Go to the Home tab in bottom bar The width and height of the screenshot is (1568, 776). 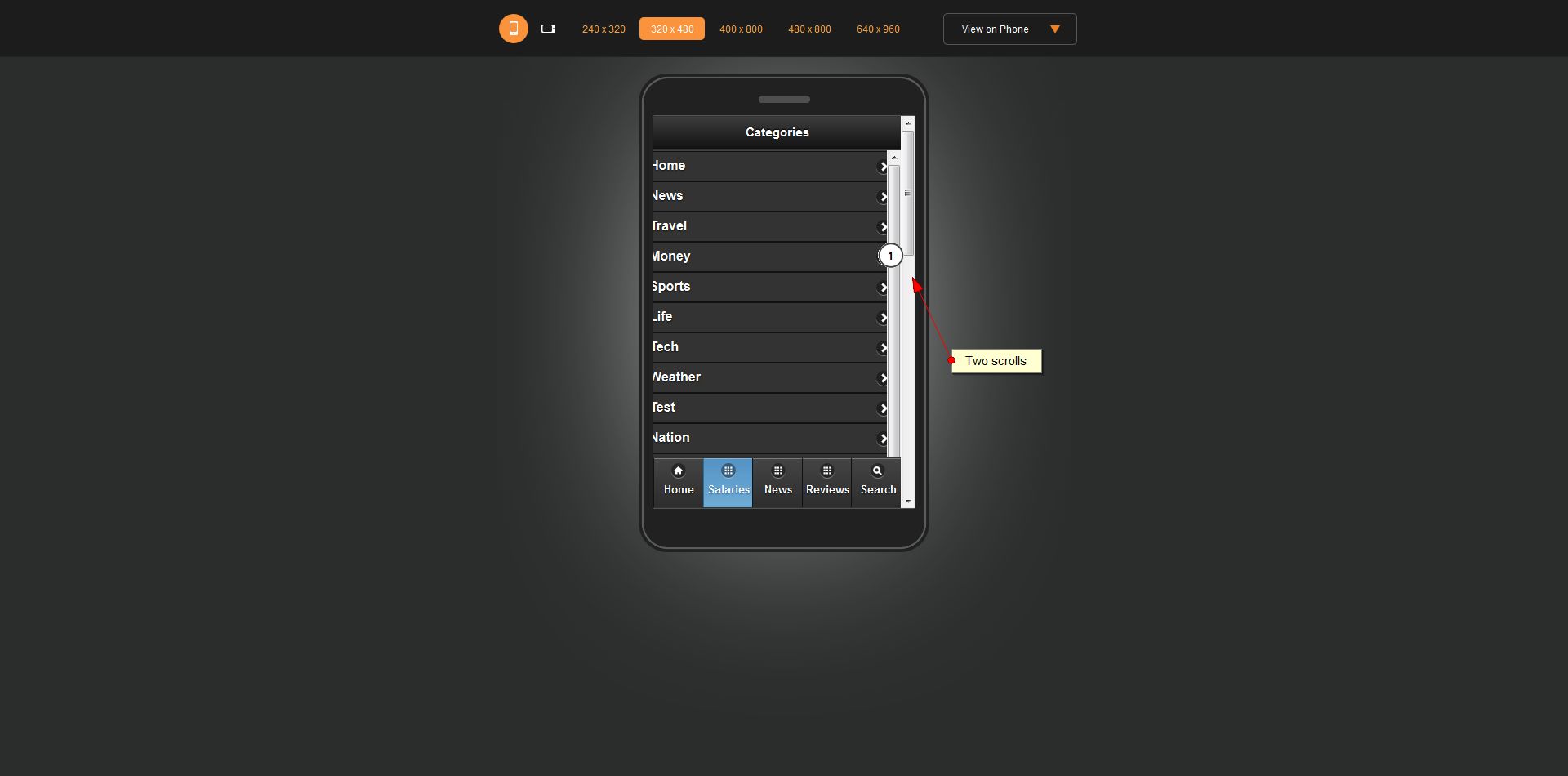[x=679, y=483]
